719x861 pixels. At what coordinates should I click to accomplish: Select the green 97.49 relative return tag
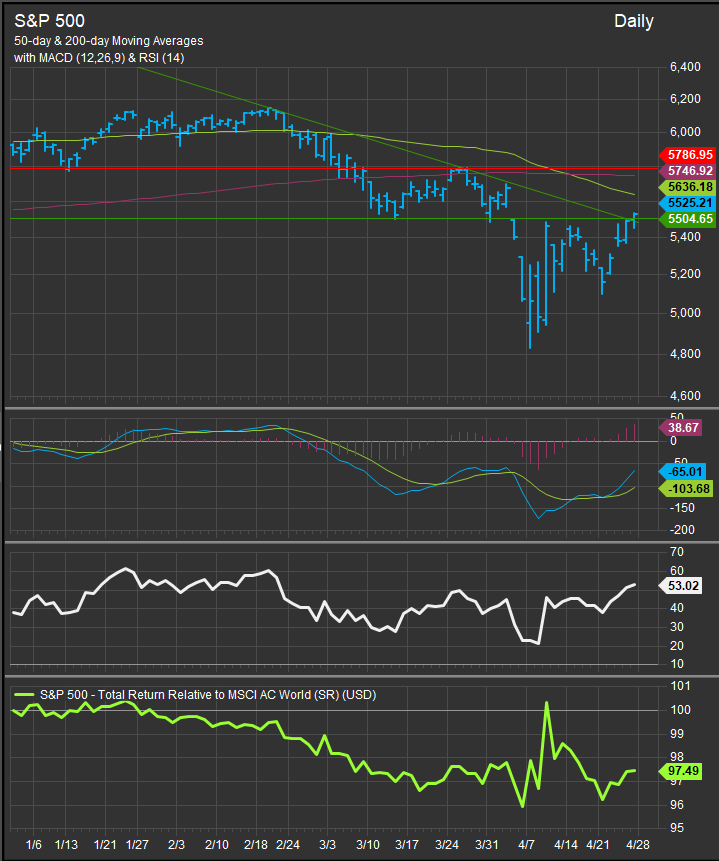685,770
